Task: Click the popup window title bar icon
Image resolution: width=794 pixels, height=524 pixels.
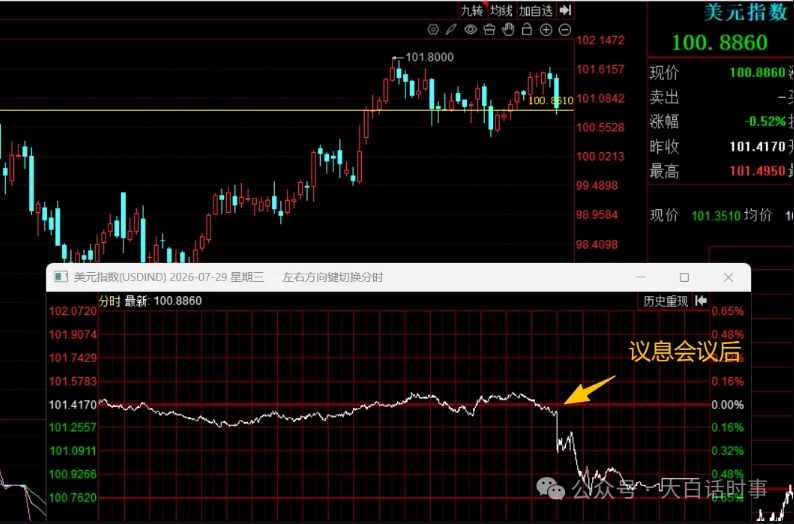Action: click(61, 277)
